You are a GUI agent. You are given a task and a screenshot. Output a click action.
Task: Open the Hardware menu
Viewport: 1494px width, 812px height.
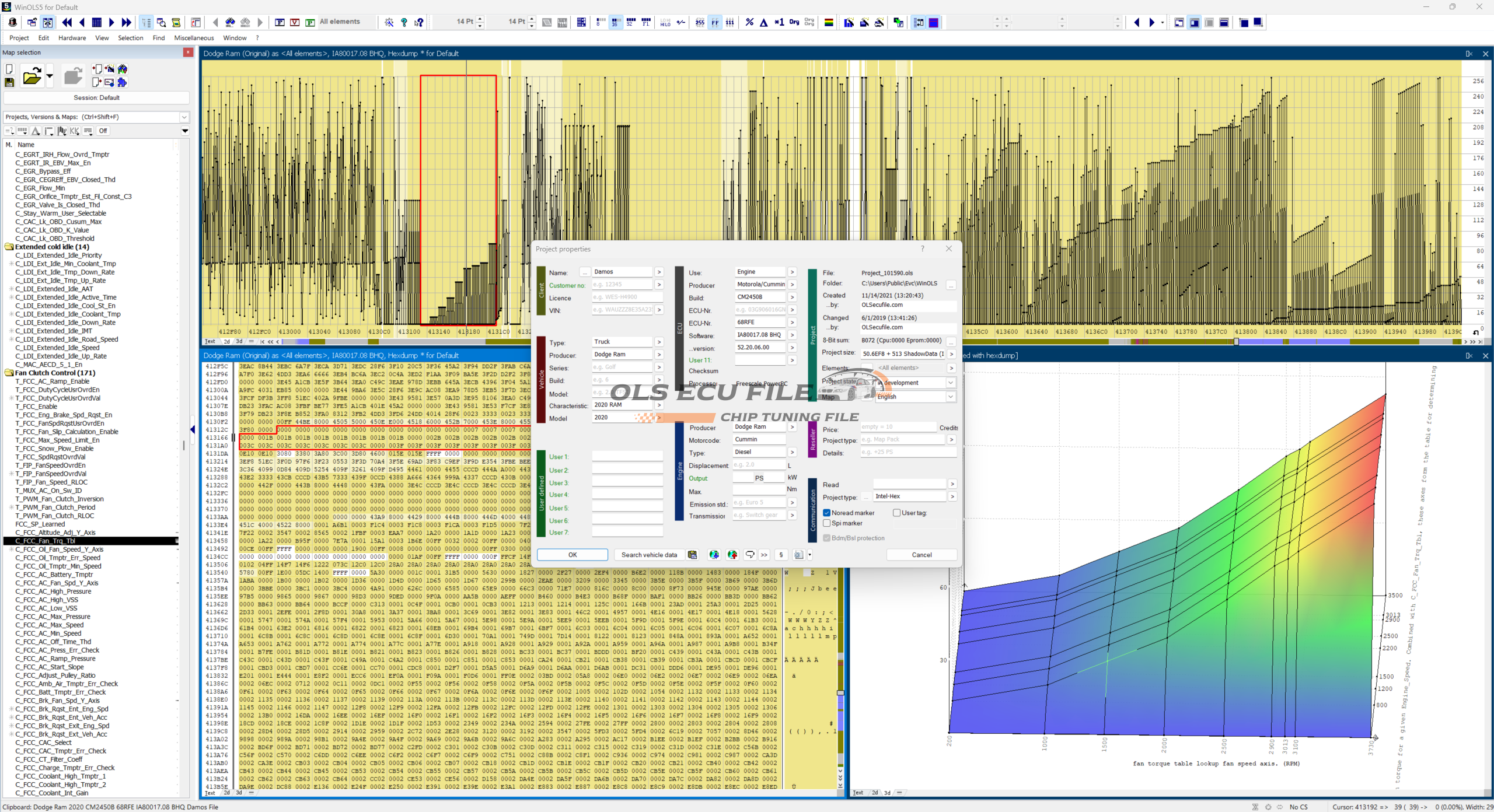tap(72, 38)
